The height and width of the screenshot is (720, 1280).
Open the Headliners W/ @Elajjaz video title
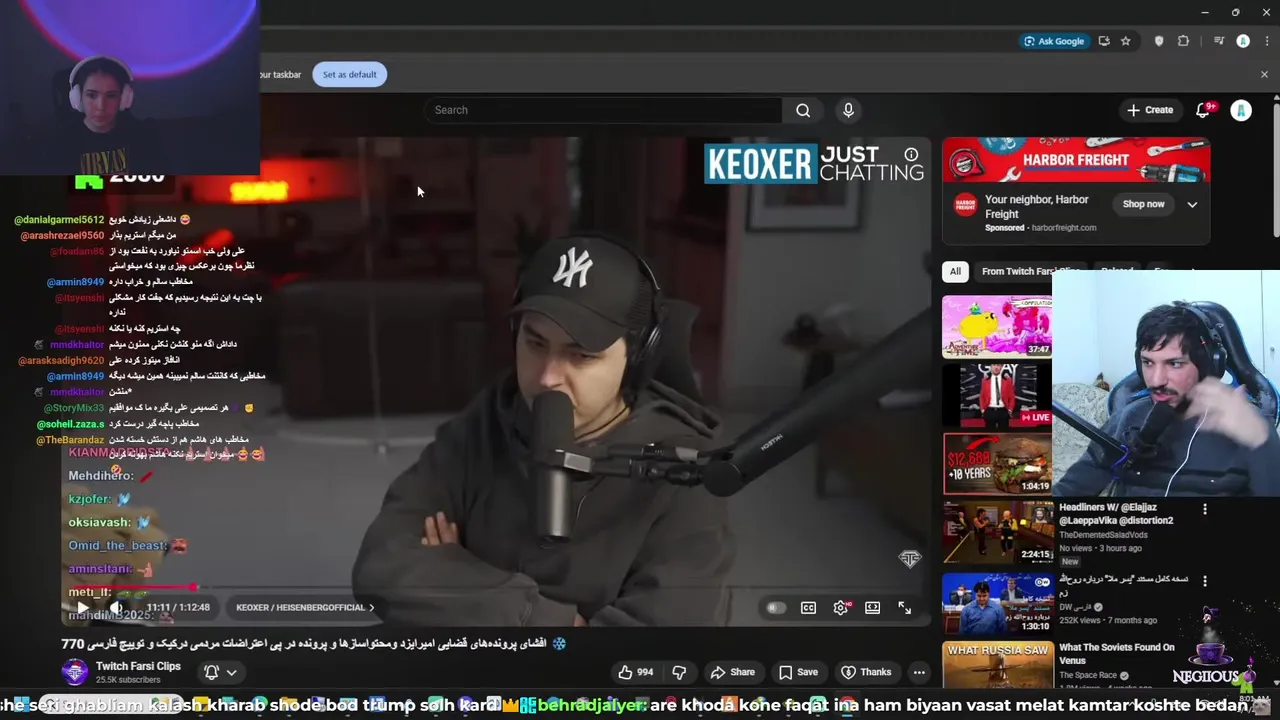click(1116, 514)
